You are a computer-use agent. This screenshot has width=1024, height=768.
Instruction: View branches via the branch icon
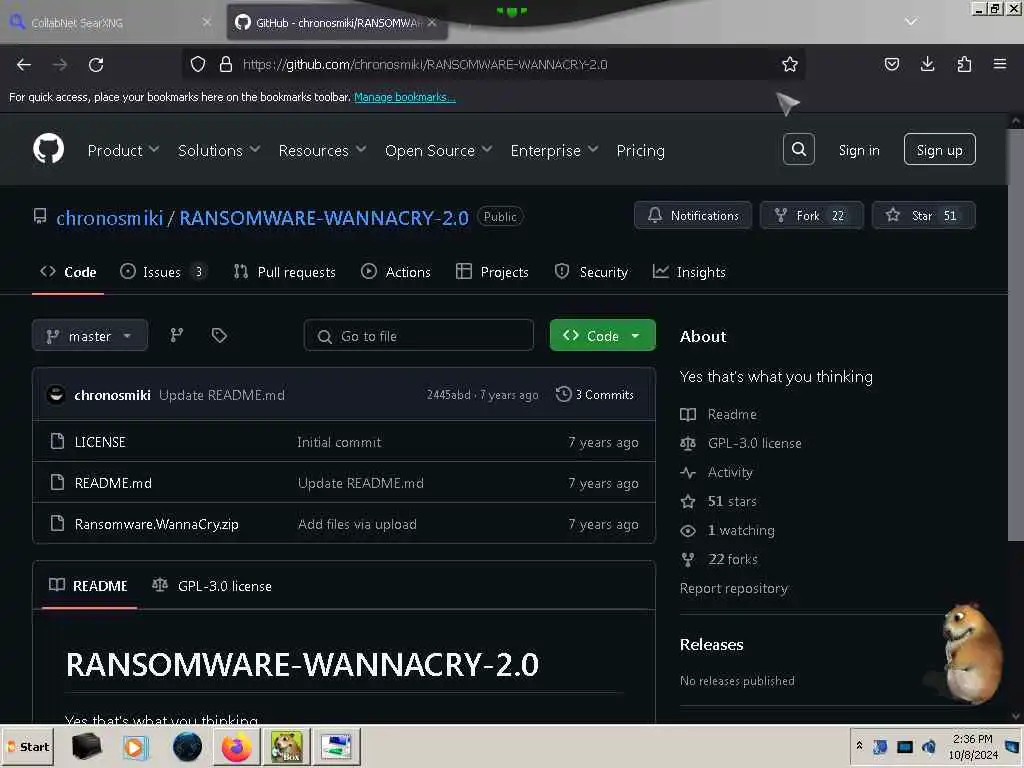[176, 336]
